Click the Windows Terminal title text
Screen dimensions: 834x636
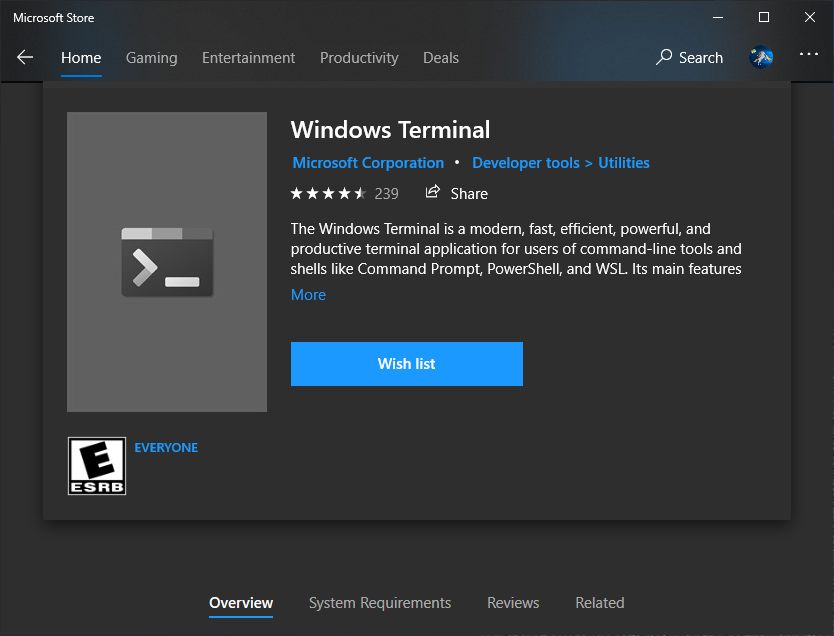click(x=390, y=130)
